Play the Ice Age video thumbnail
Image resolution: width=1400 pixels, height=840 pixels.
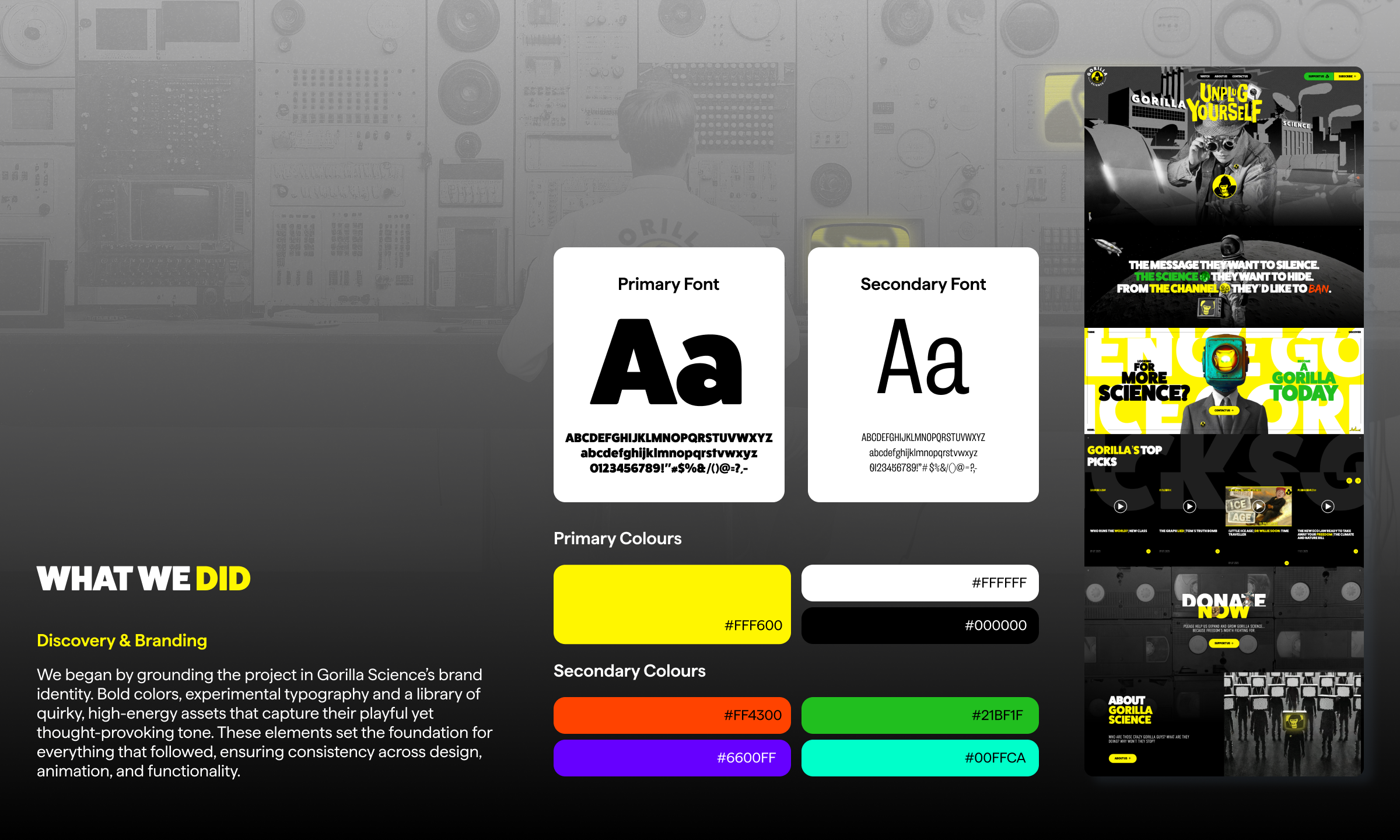tap(1259, 506)
